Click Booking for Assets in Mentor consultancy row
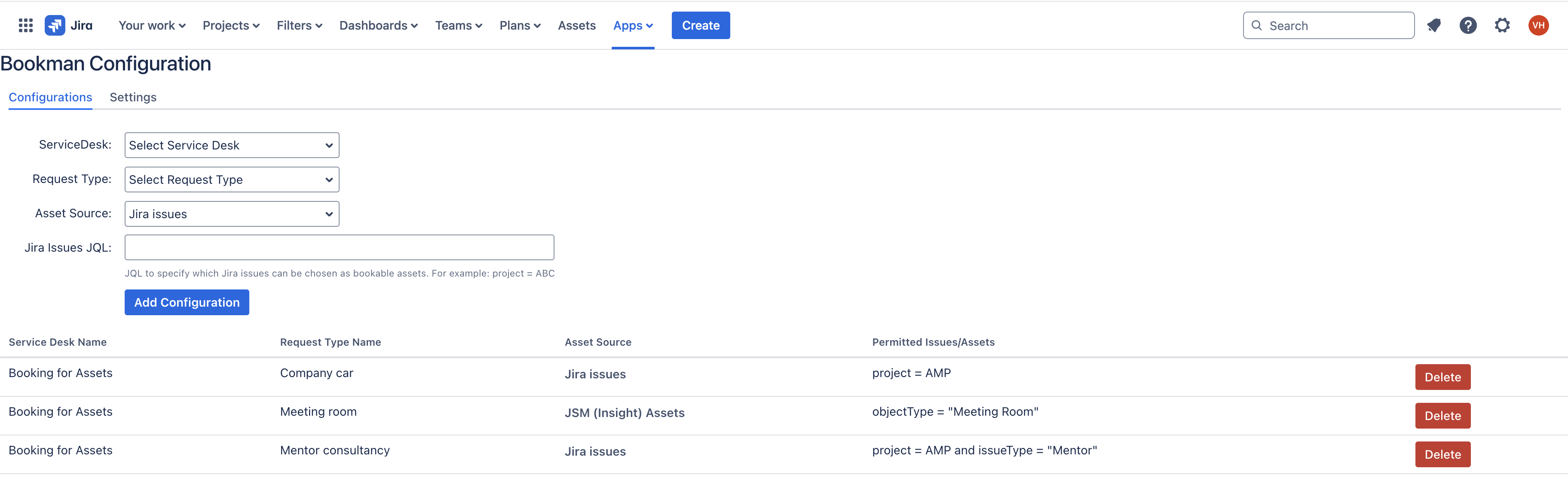The height and width of the screenshot is (487, 1568). [60, 450]
